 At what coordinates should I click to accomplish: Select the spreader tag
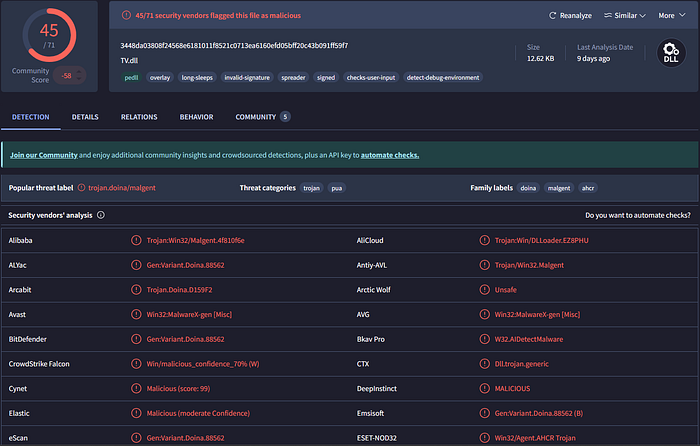coord(293,78)
